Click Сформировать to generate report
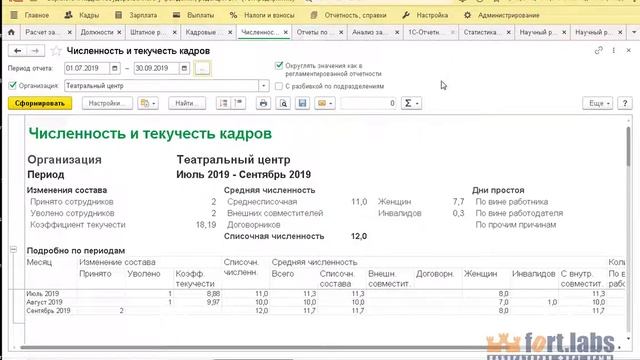 40,103
